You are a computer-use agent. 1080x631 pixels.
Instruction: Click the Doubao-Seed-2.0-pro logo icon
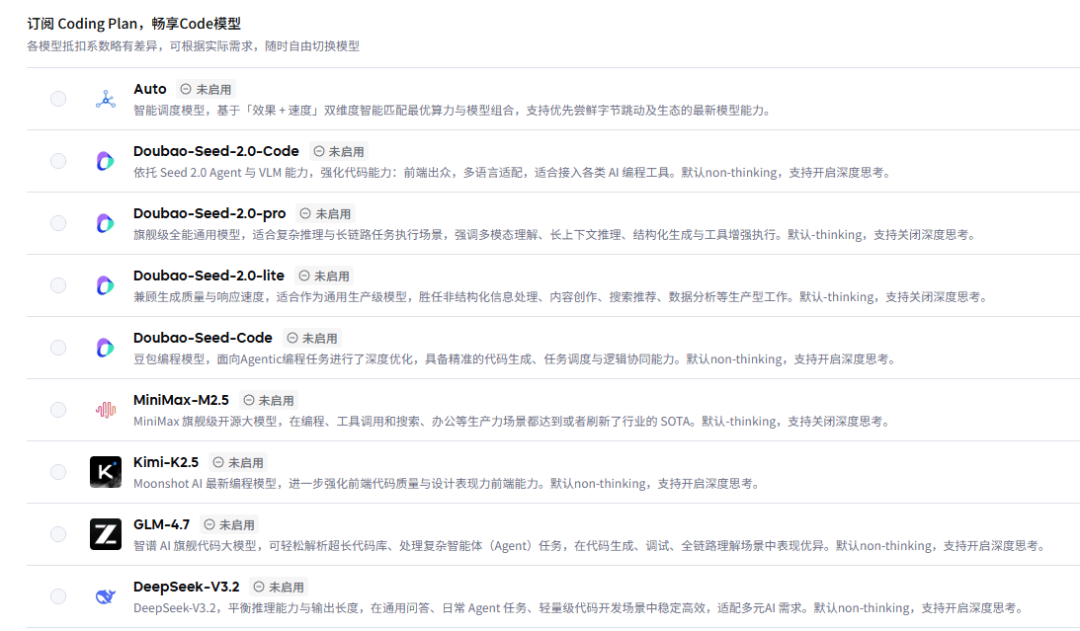pos(105,223)
